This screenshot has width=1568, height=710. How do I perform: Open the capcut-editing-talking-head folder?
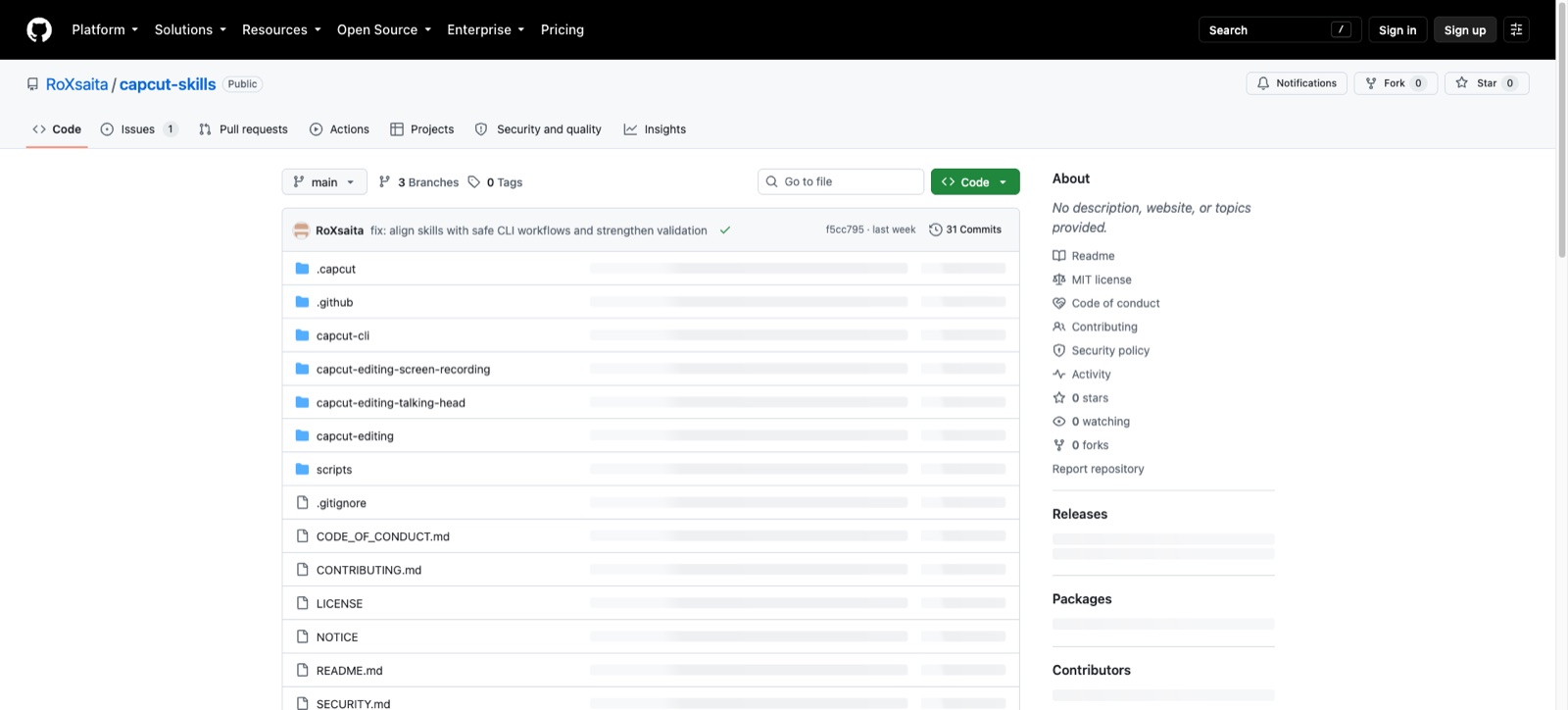[391, 403]
